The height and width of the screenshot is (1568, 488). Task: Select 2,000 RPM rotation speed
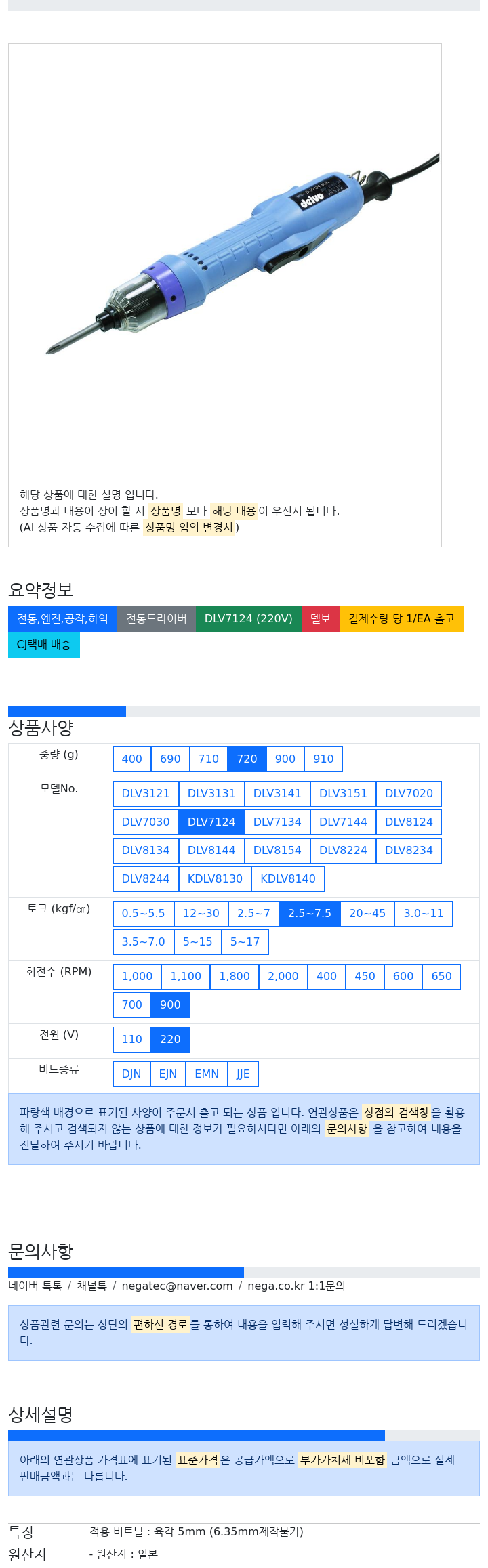[x=283, y=977]
